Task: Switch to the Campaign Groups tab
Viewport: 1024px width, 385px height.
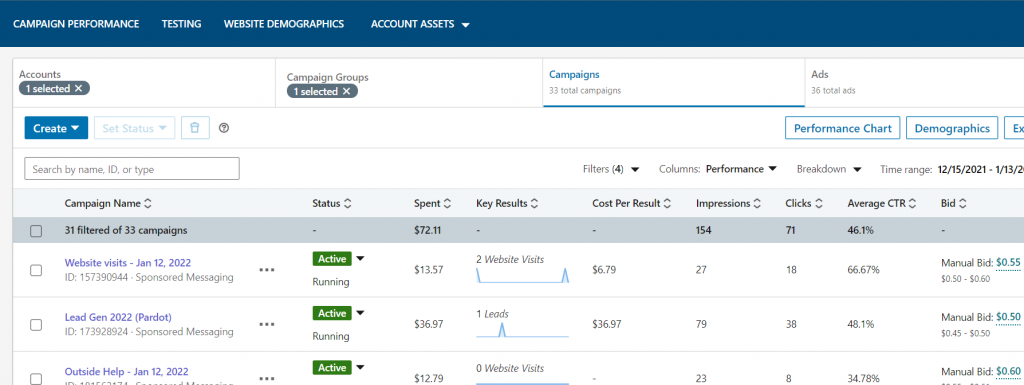Action: [x=409, y=83]
